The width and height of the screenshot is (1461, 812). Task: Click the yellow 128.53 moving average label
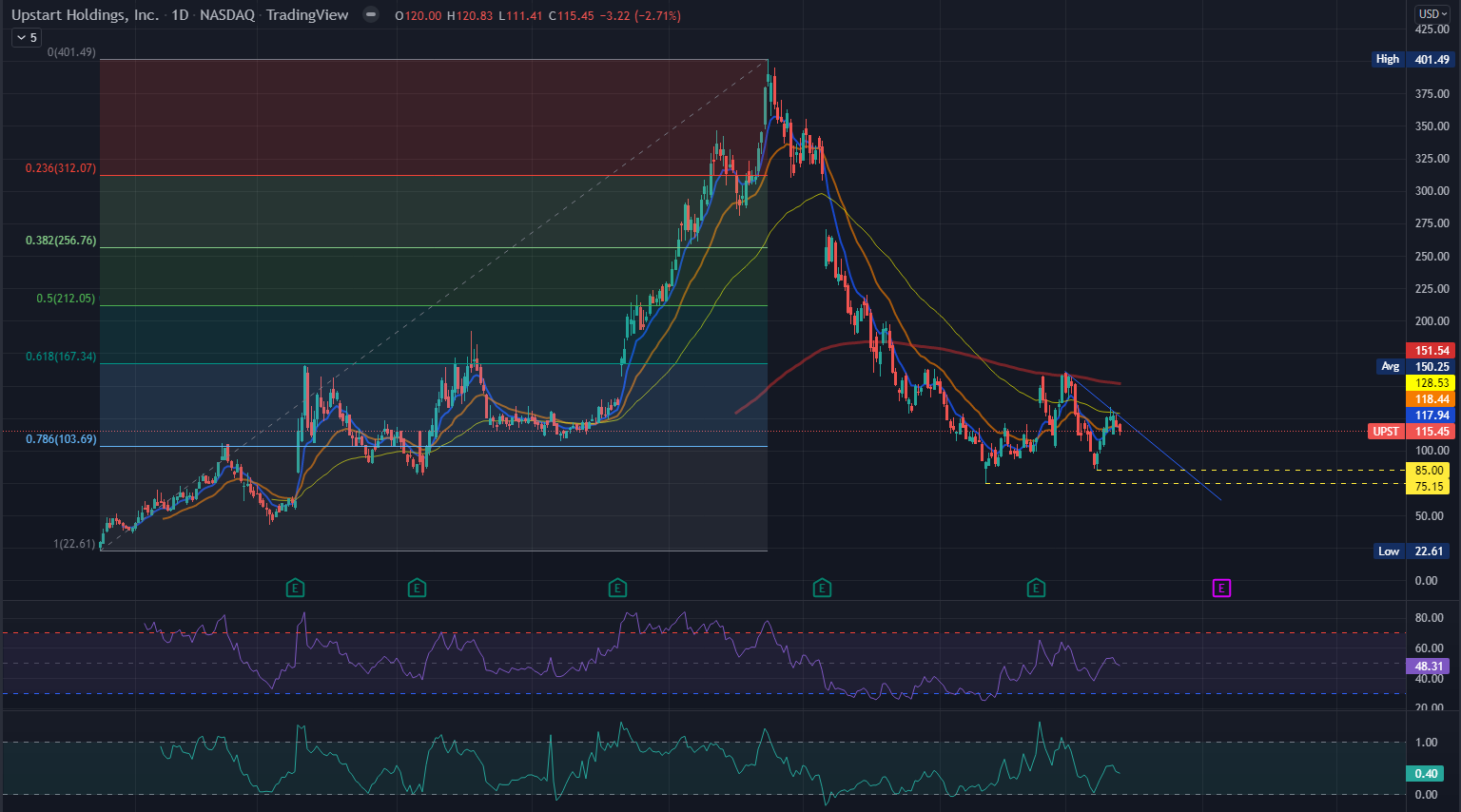click(x=1430, y=383)
